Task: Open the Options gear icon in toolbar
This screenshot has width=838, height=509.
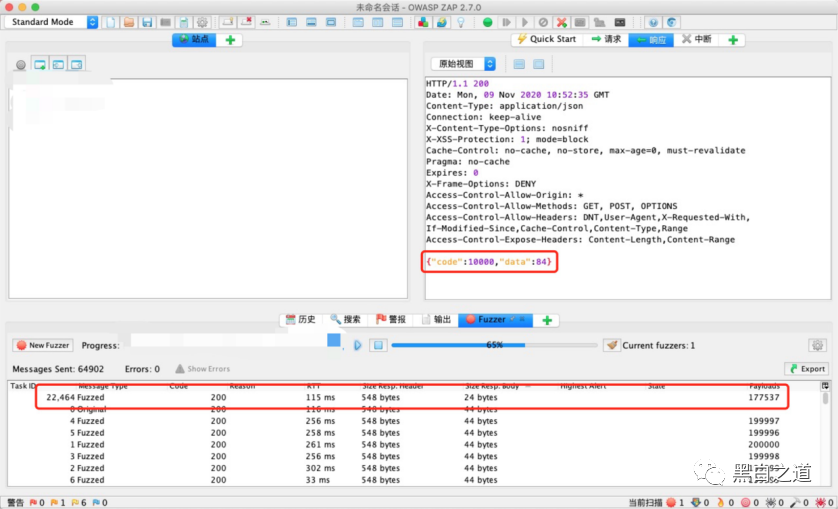Action: tap(202, 22)
